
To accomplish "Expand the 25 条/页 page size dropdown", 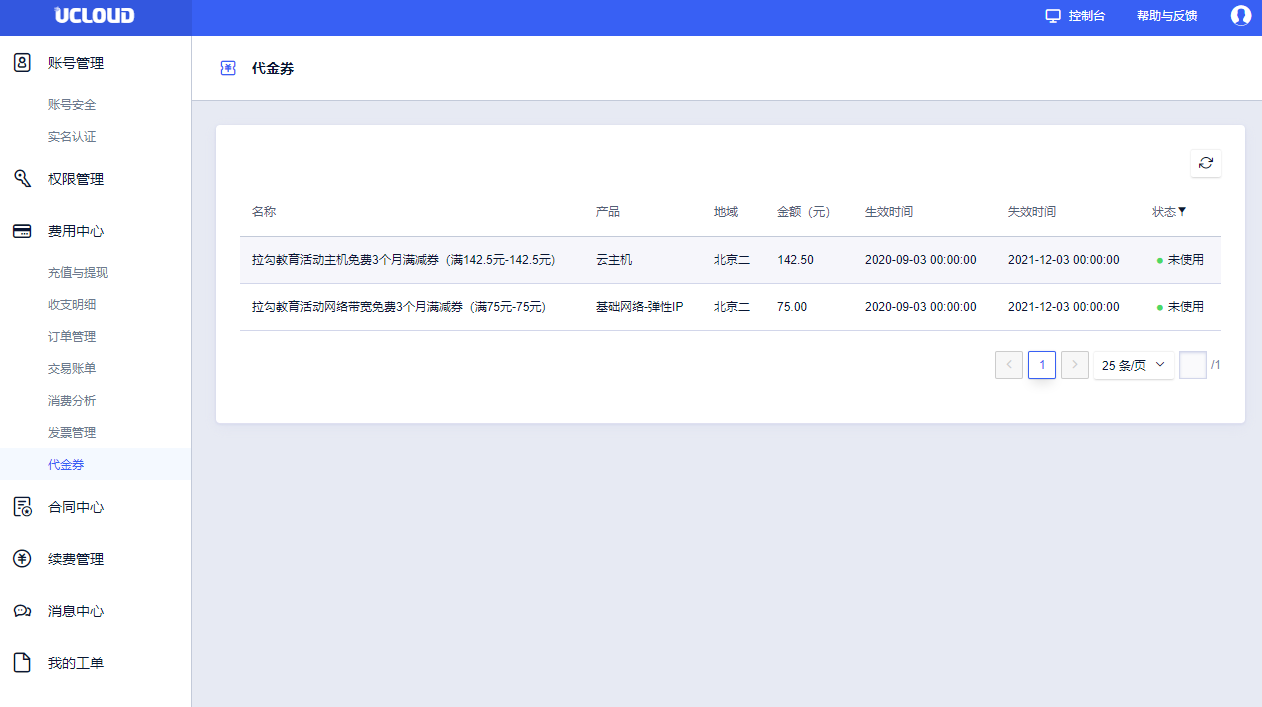I will [x=1133, y=365].
